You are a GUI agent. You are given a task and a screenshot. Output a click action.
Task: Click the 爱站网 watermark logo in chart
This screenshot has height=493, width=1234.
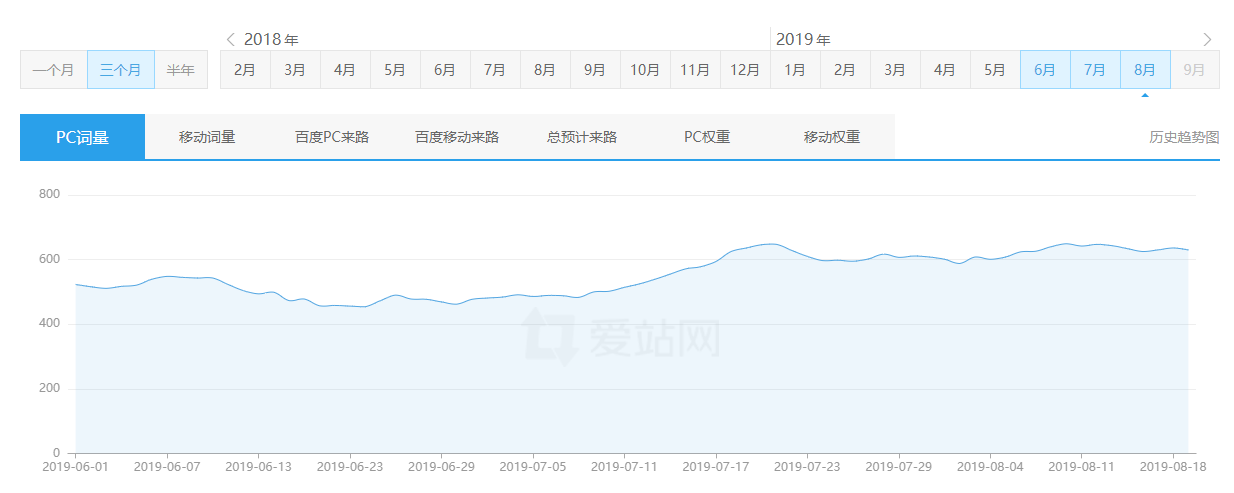click(622, 337)
